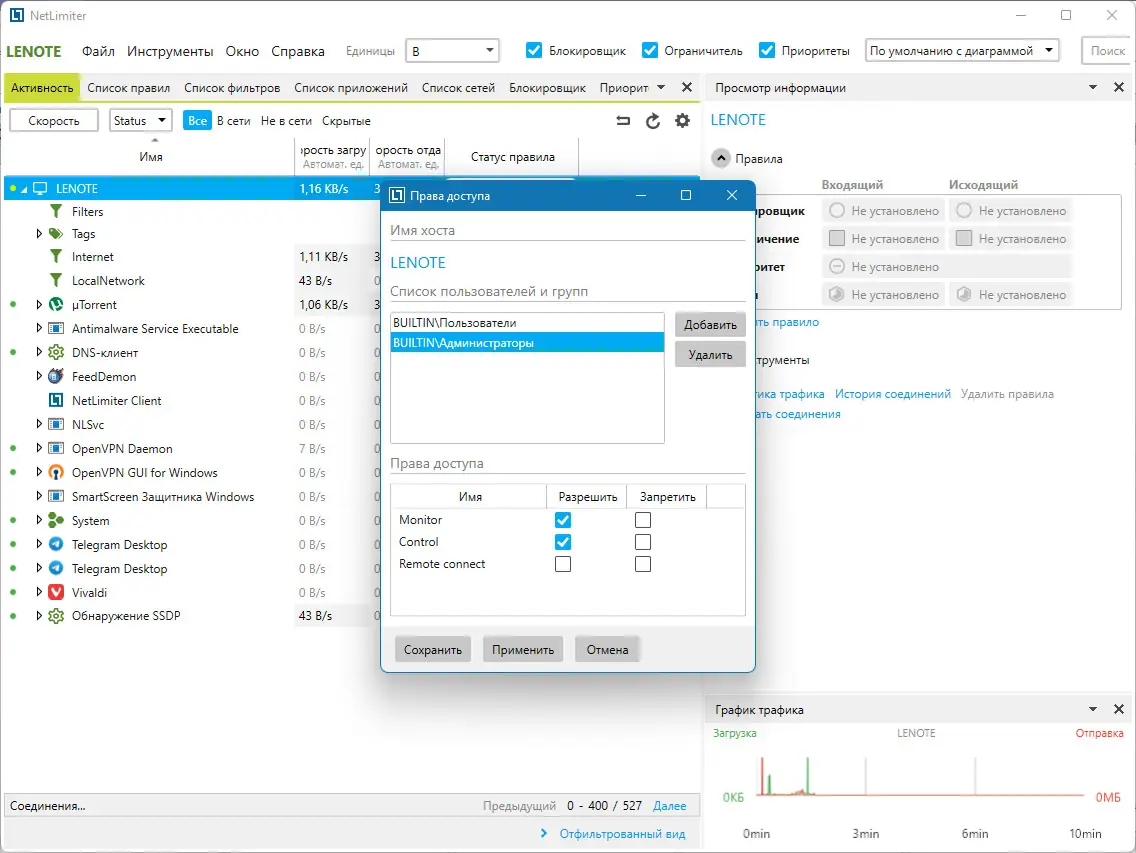Check Запретить for Control

tap(643, 541)
